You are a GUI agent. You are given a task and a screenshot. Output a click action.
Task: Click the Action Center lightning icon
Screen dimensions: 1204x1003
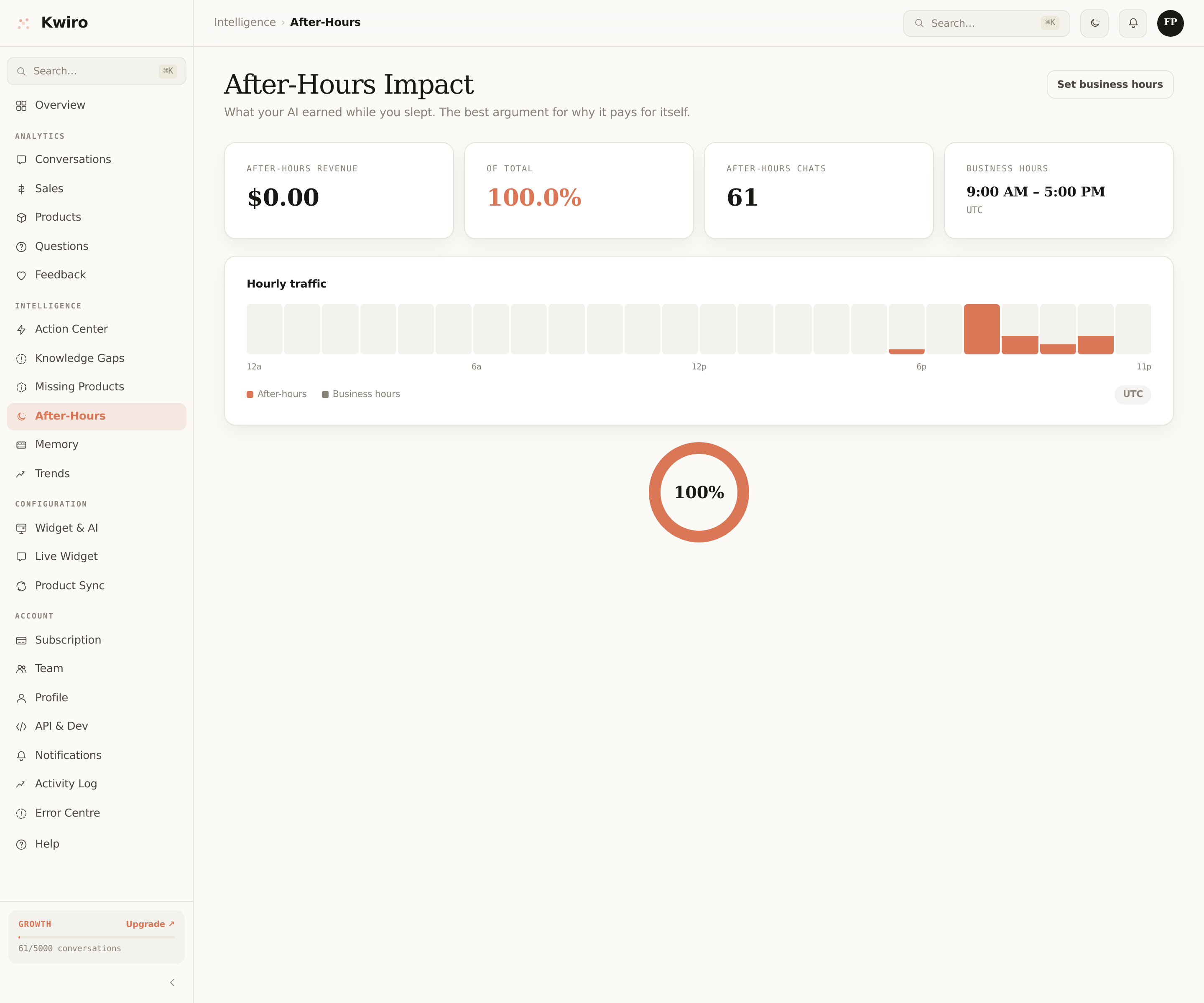[x=21, y=330]
